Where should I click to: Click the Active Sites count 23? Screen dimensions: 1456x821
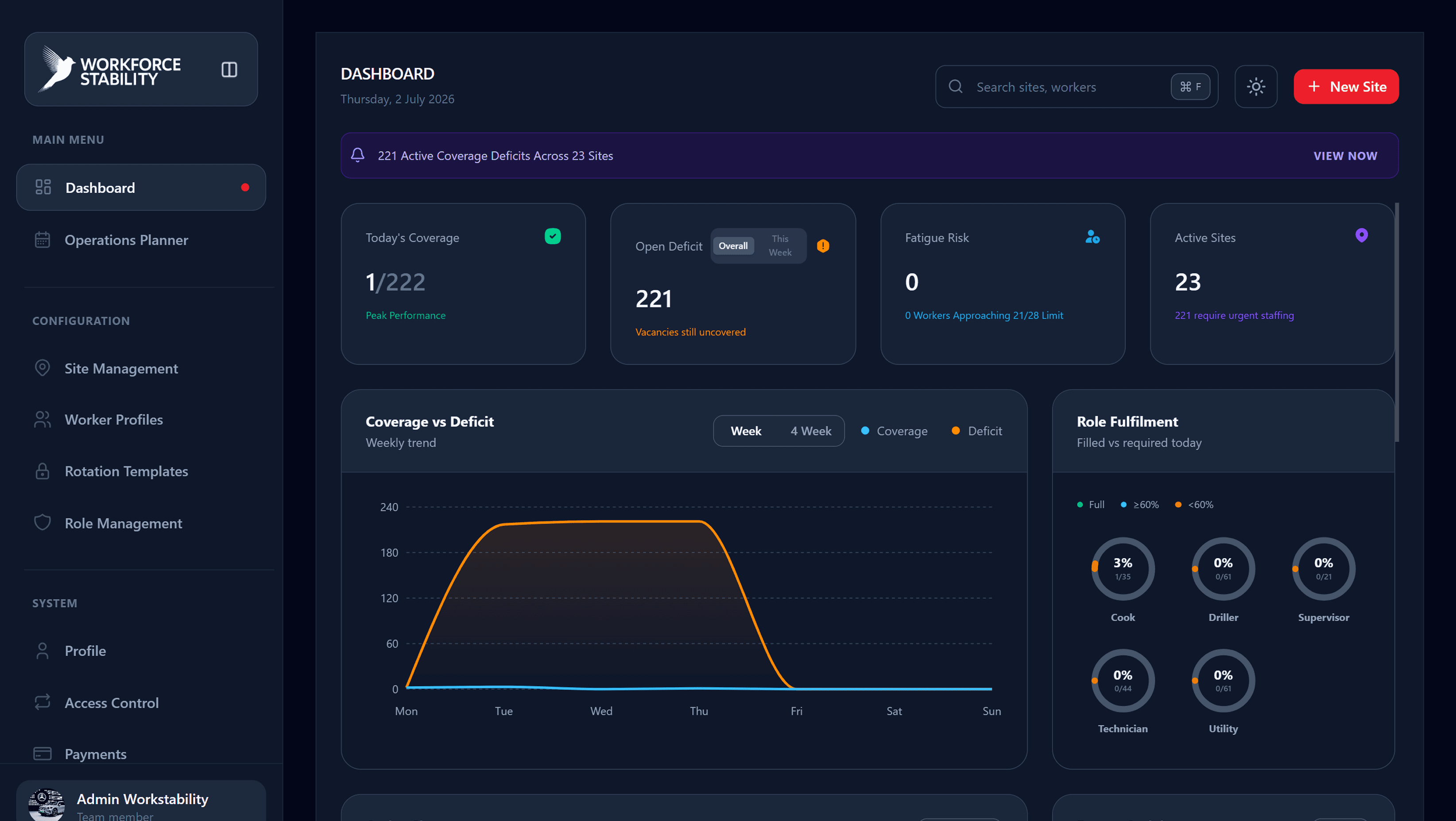click(1188, 282)
